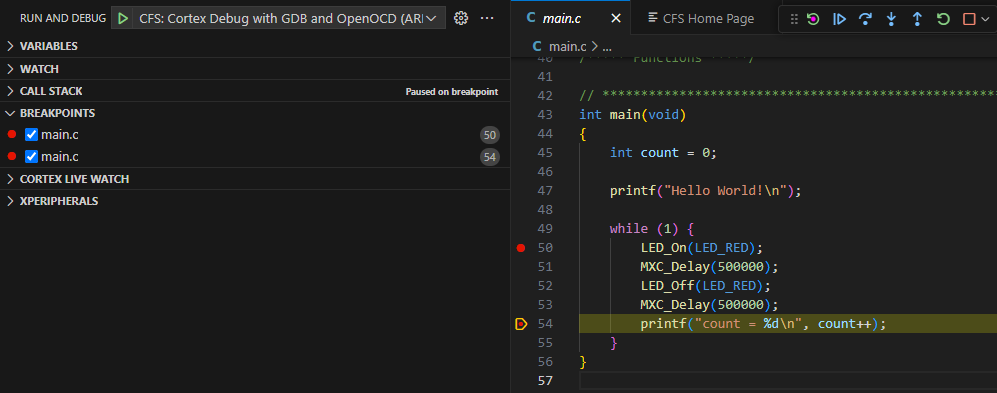The width and height of the screenshot is (997, 393).
Task: Stop the debug session
Action: click(969, 19)
